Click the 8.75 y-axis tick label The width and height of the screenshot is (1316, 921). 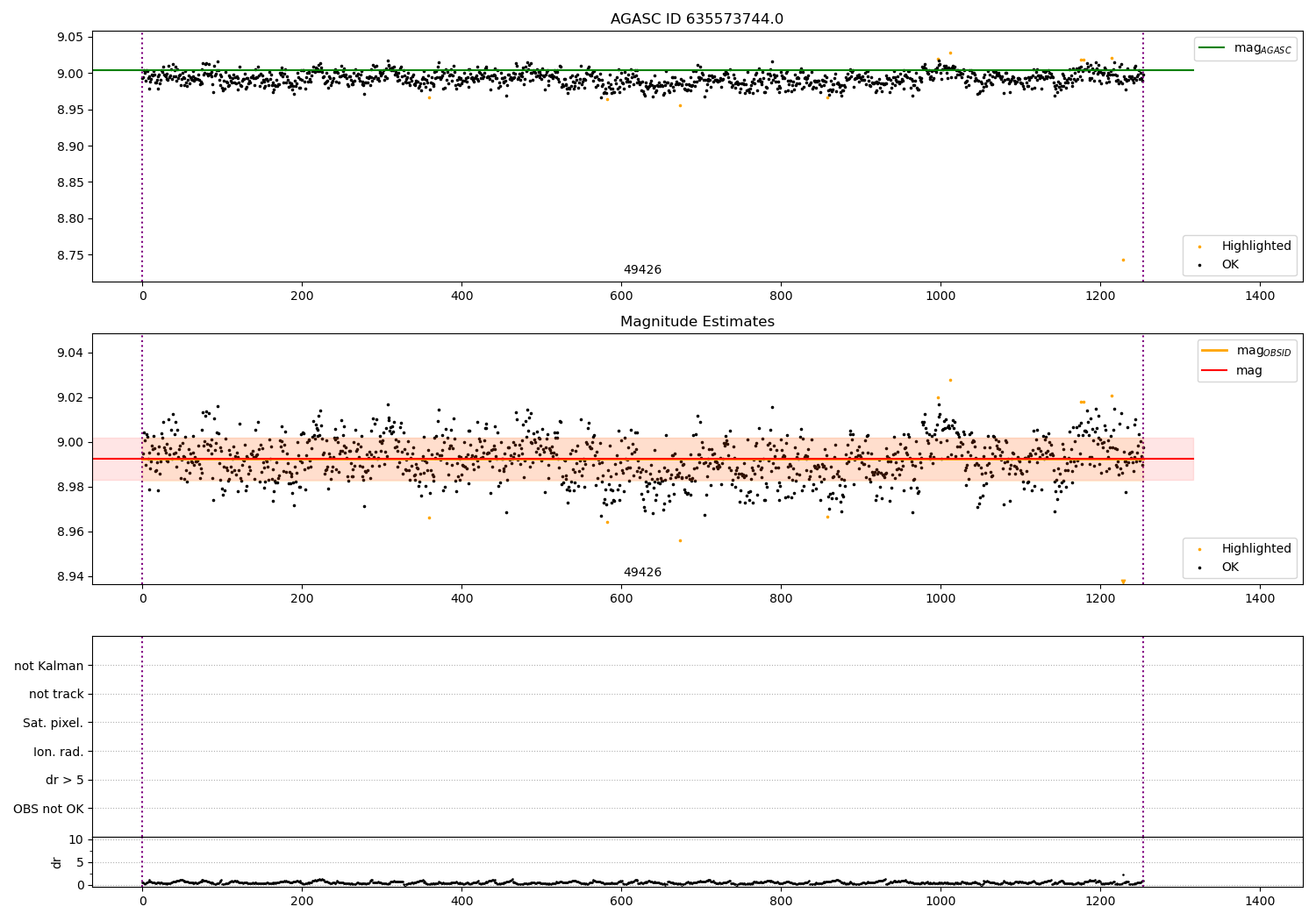(x=70, y=255)
